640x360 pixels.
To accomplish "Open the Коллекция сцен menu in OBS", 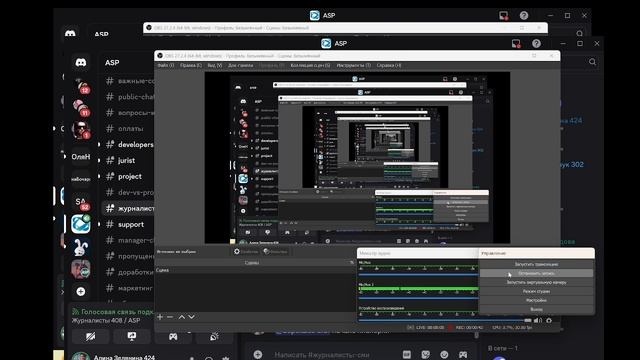I will [x=311, y=65].
